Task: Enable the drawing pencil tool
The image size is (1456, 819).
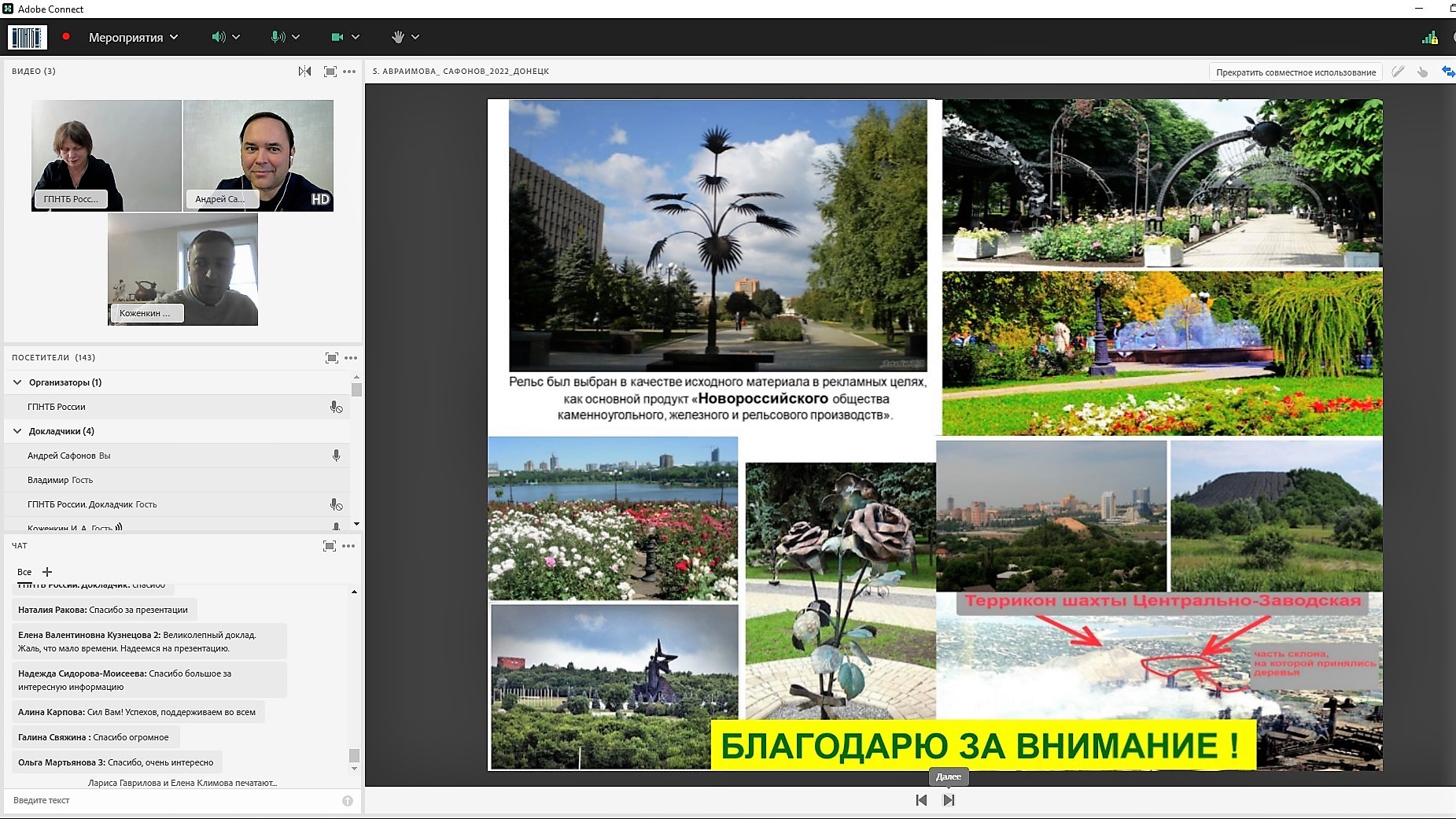Action: (1398, 72)
